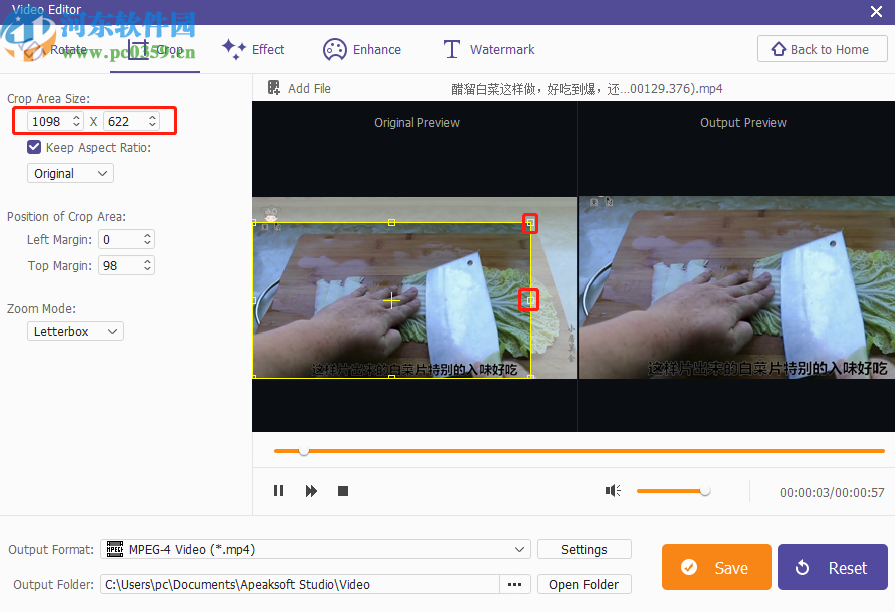
Task: Pause the video playback
Action: (278, 490)
